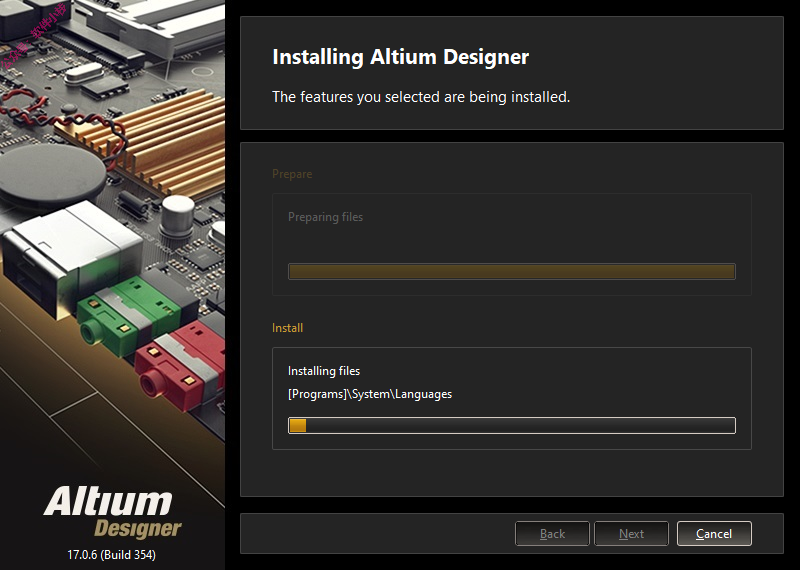Click the Install progress bar
800x570 pixels.
[x=512, y=425]
